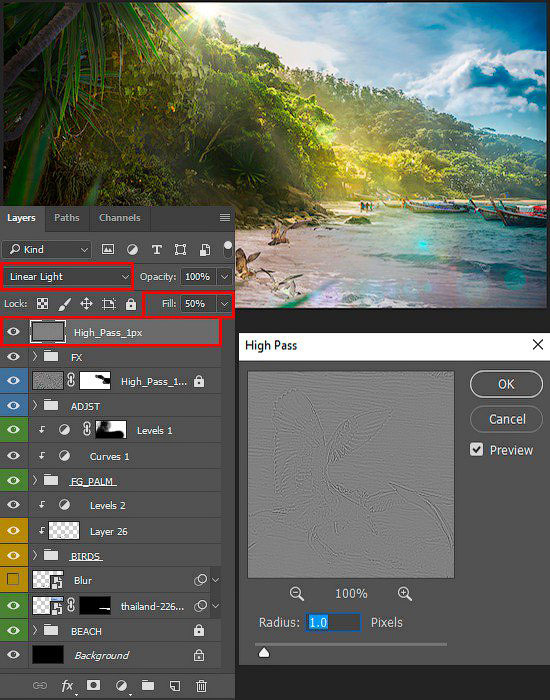Open the Kind filter type dropdown

47,250
